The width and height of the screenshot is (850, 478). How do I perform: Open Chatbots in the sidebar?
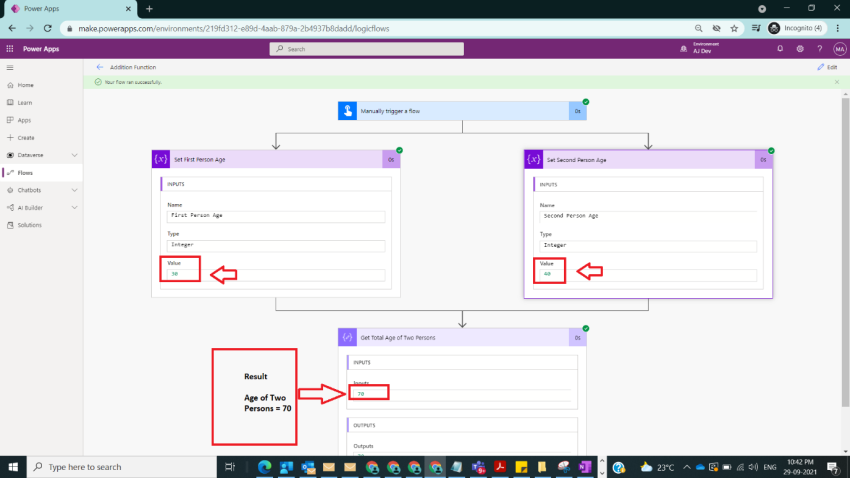click(x=29, y=190)
